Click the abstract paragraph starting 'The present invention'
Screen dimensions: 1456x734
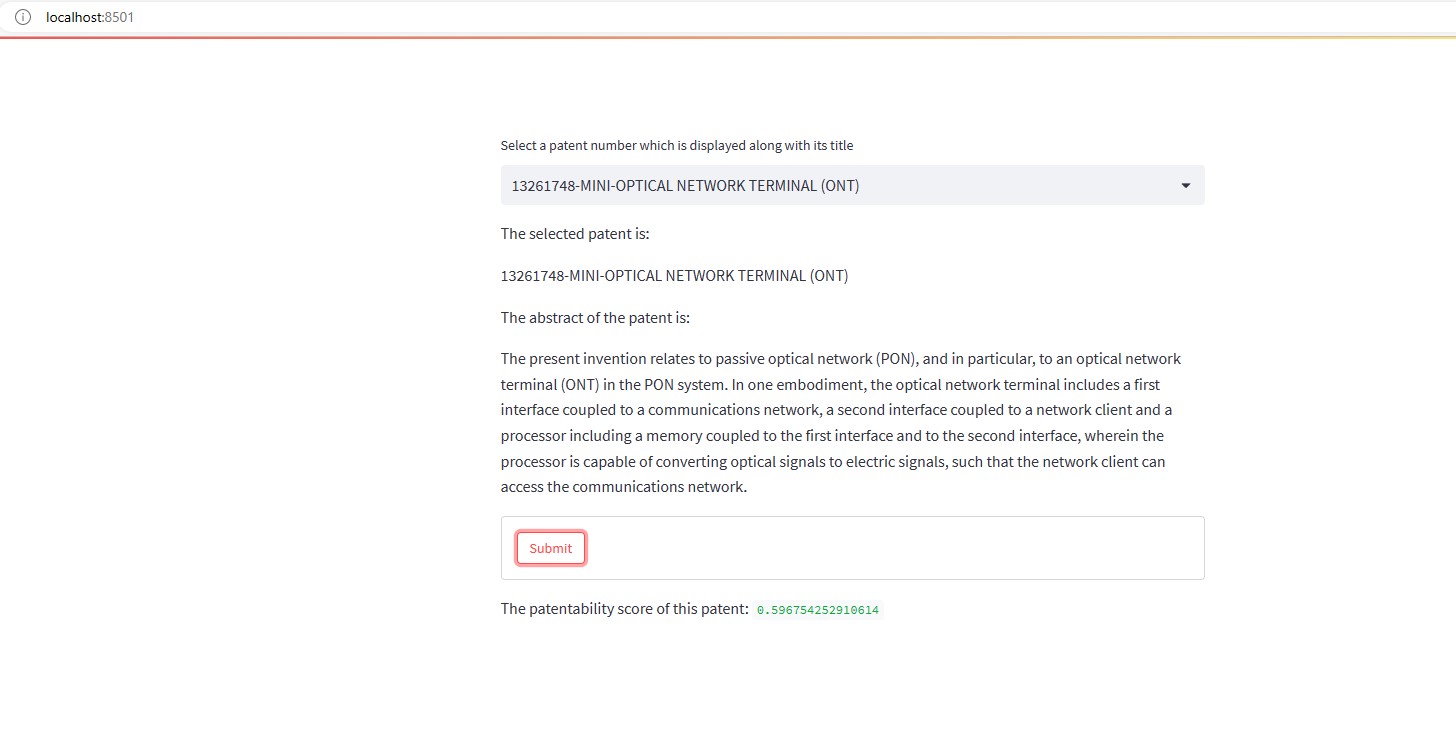(841, 423)
